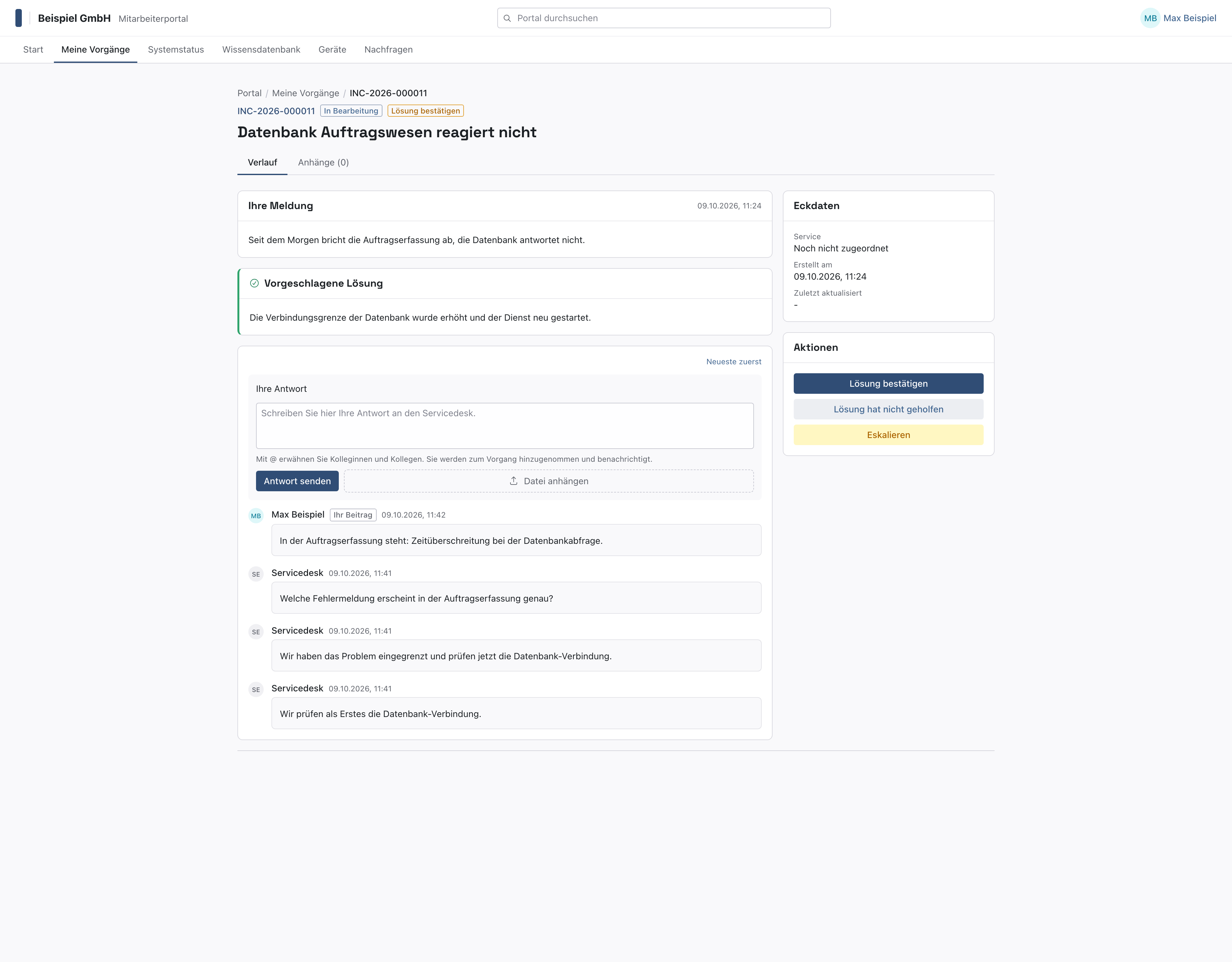
Task: Go to Systemstatus page
Action: click(x=176, y=50)
